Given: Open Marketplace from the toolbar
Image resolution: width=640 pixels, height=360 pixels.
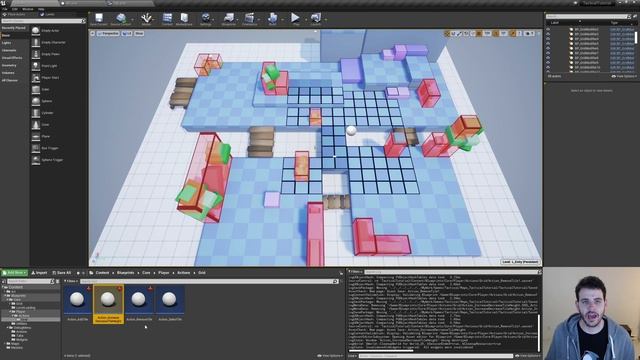Looking at the screenshot, I should [x=184, y=19].
